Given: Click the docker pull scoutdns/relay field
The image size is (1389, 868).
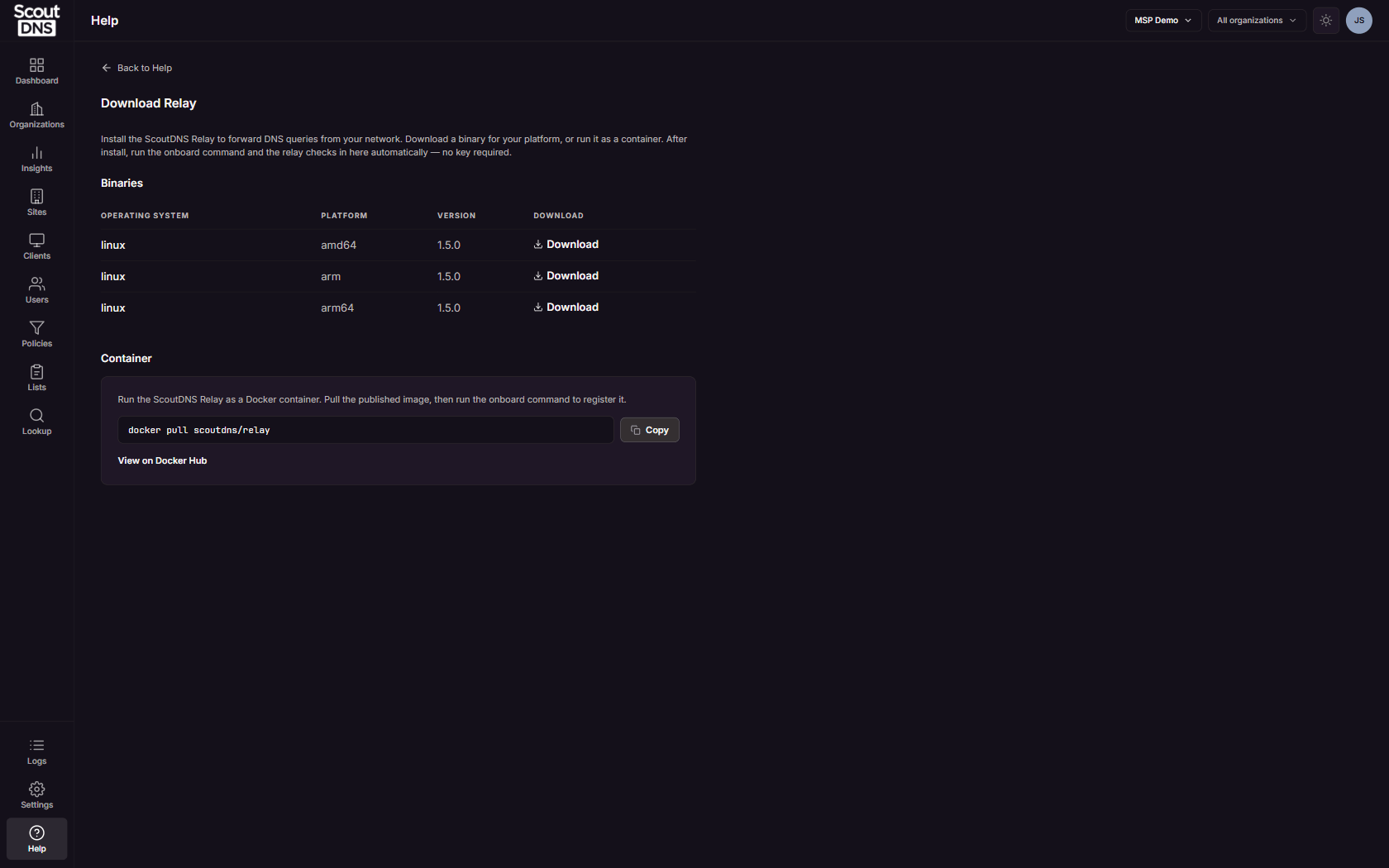Looking at the screenshot, I should pyautogui.click(x=365, y=430).
